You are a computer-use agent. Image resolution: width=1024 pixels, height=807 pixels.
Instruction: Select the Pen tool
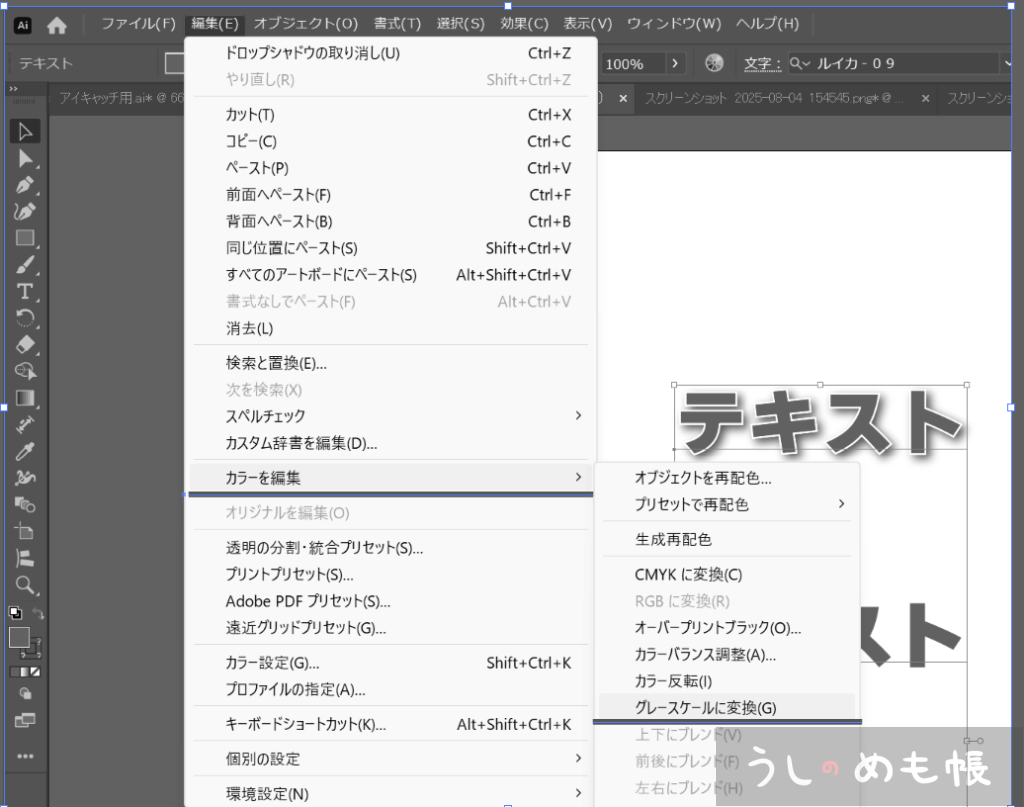pos(25,185)
